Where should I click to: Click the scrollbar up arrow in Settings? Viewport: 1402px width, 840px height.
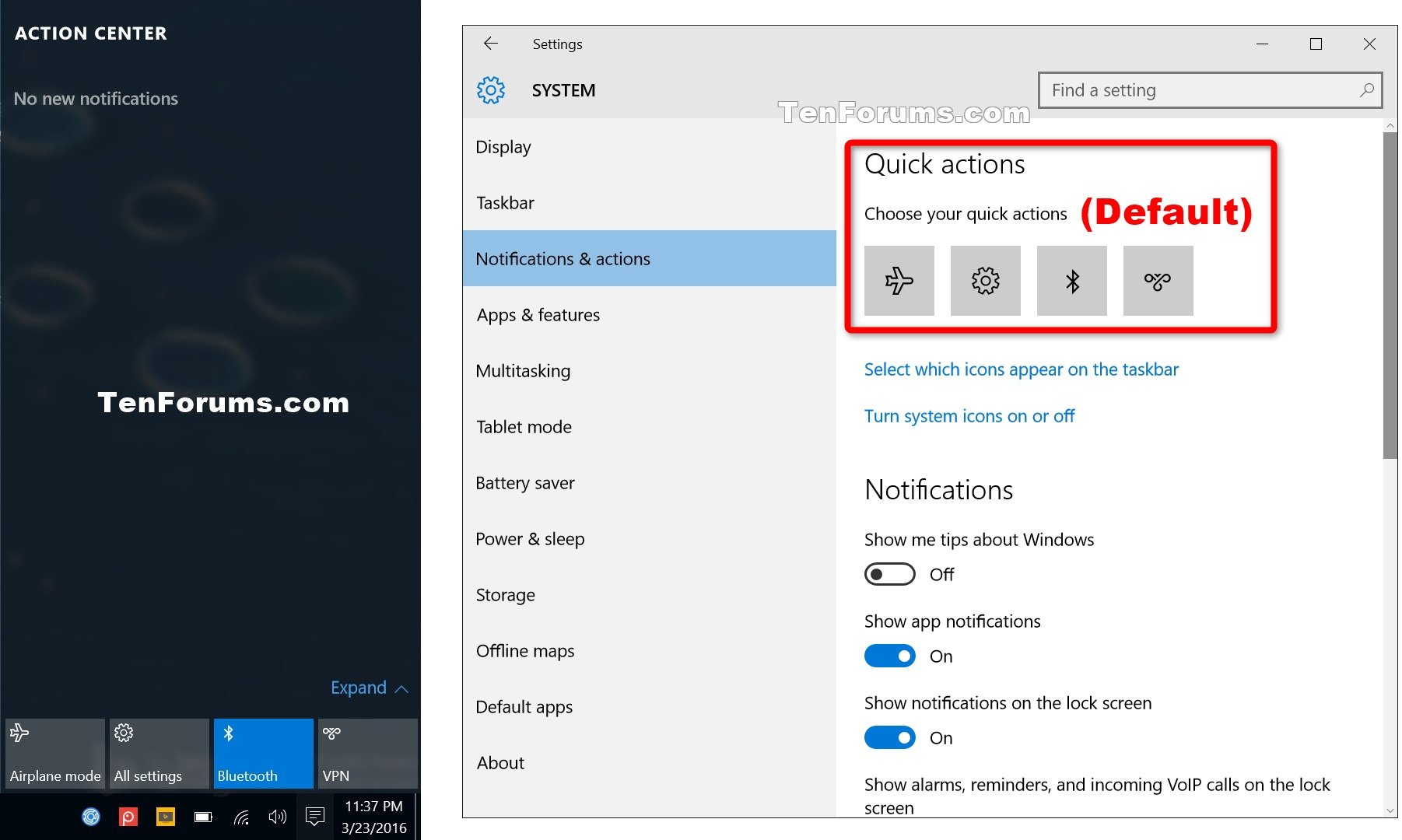pos(1390,125)
